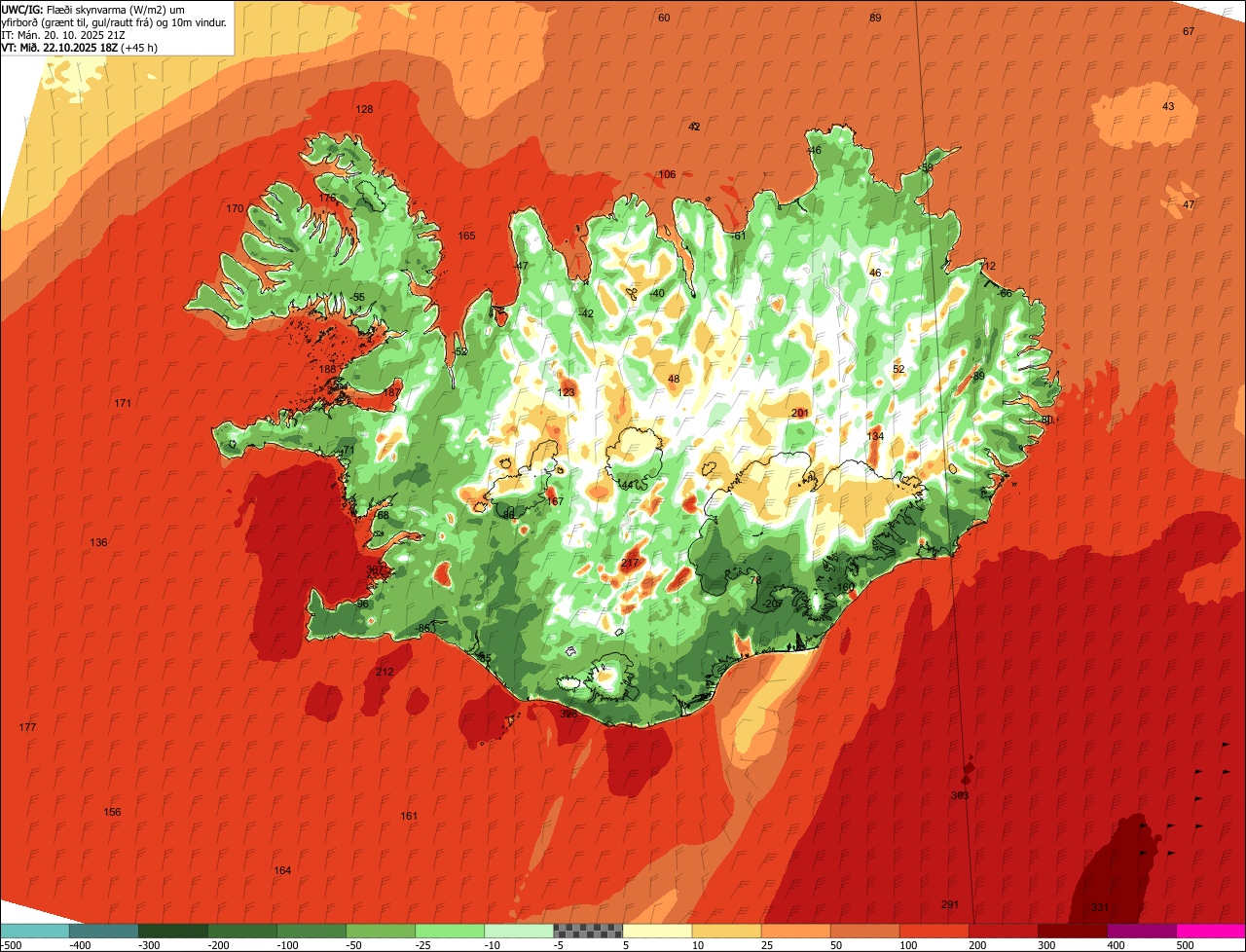Image resolution: width=1246 pixels, height=952 pixels.
Task: Click the dark maroon 300–400 legend swatch
Action: (x=1073, y=931)
